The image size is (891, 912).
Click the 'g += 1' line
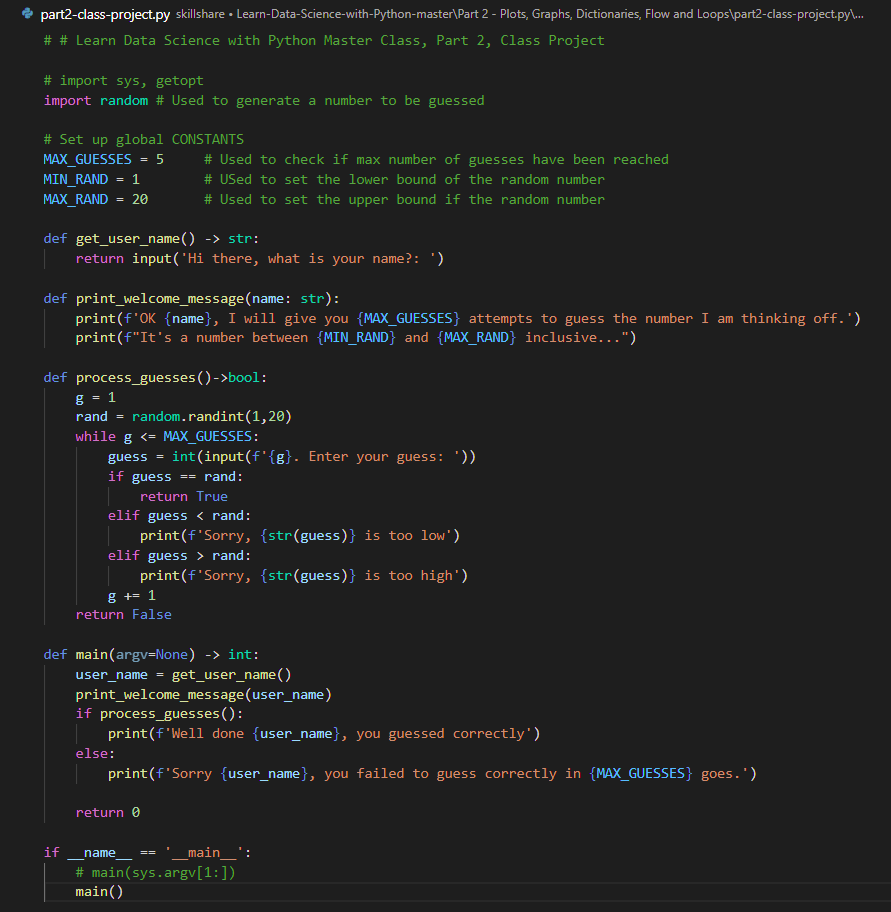click(x=131, y=596)
